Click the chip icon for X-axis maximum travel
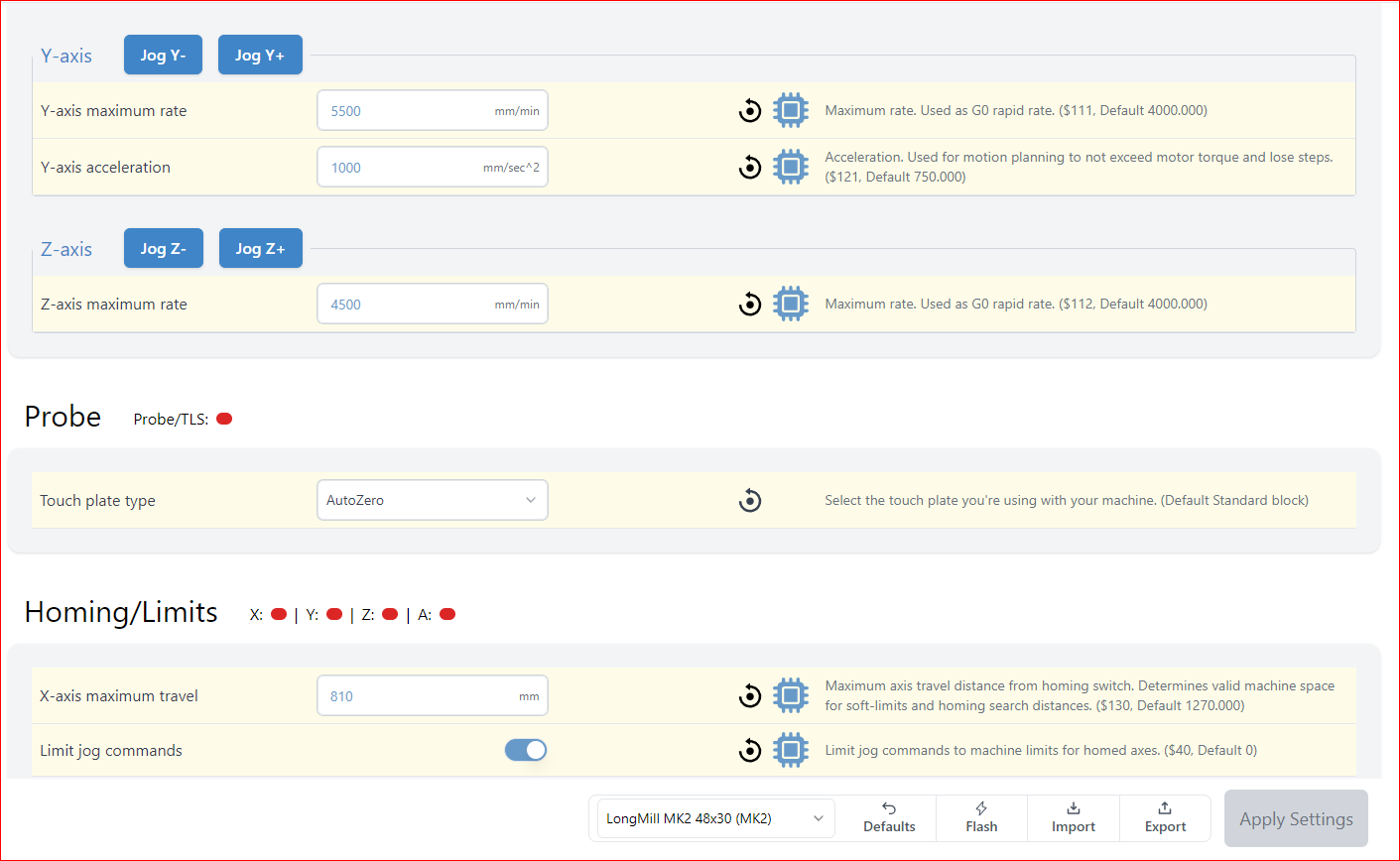The width and height of the screenshot is (1400, 861). point(791,695)
